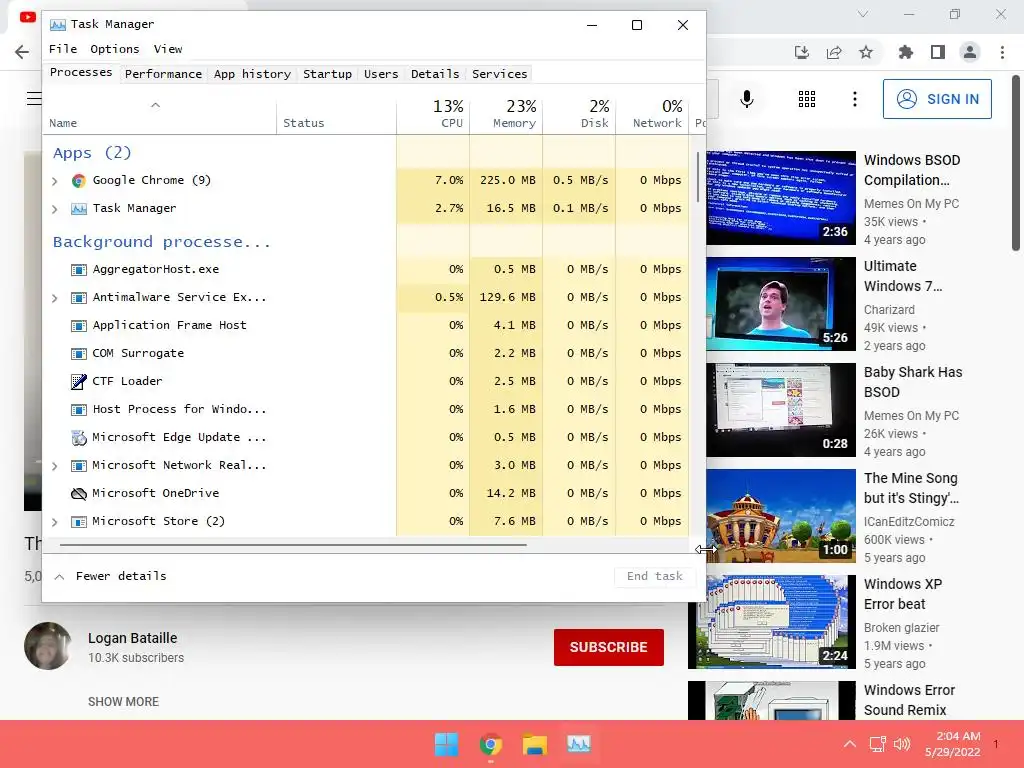
Task: Click the Task Manager horizontal scrollbar
Action: pyautogui.click(x=293, y=545)
